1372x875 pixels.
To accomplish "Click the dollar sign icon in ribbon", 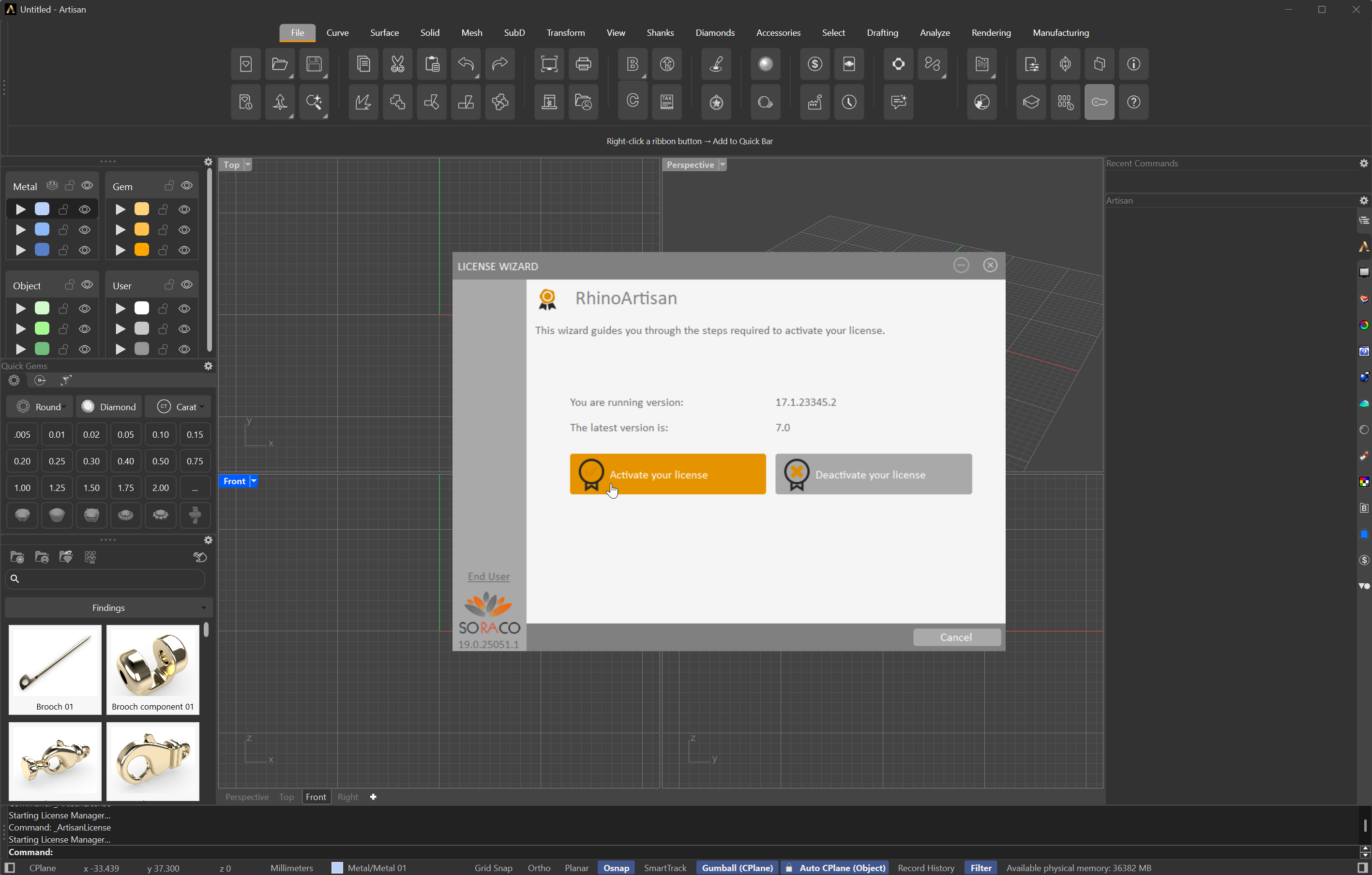I will click(x=815, y=64).
